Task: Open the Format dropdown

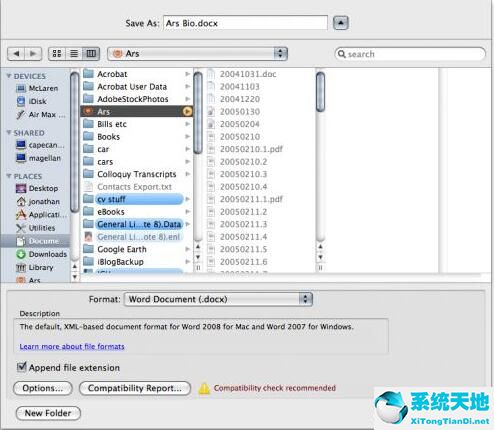Action: [218, 299]
